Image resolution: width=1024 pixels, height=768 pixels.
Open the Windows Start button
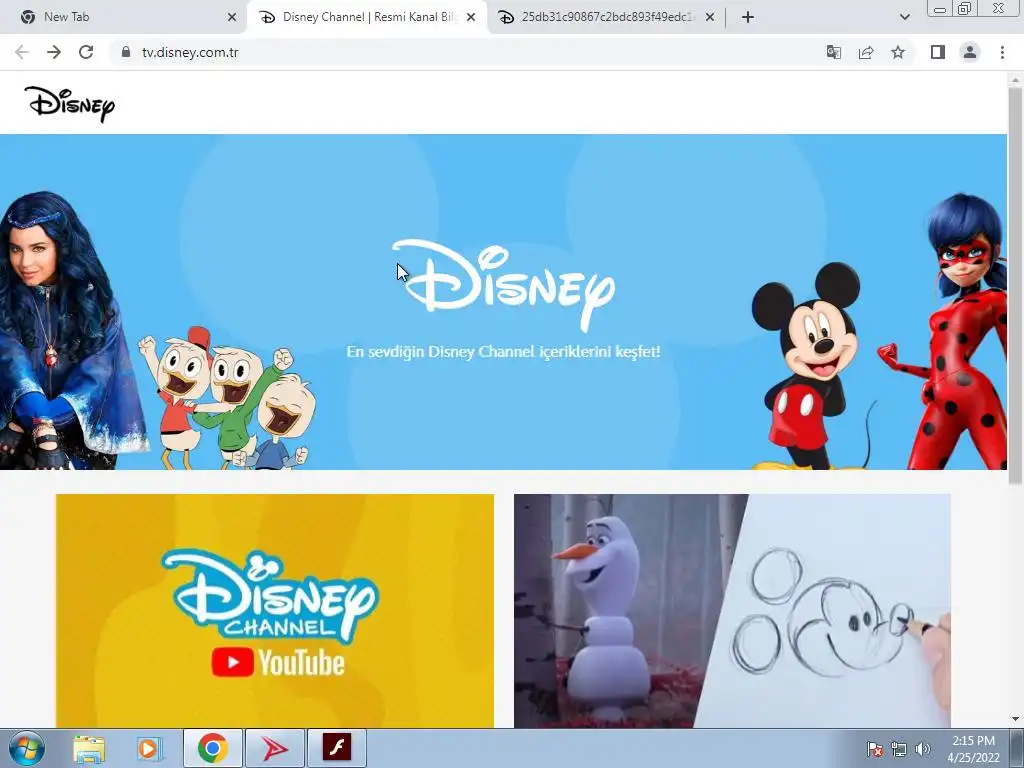[x=26, y=748]
